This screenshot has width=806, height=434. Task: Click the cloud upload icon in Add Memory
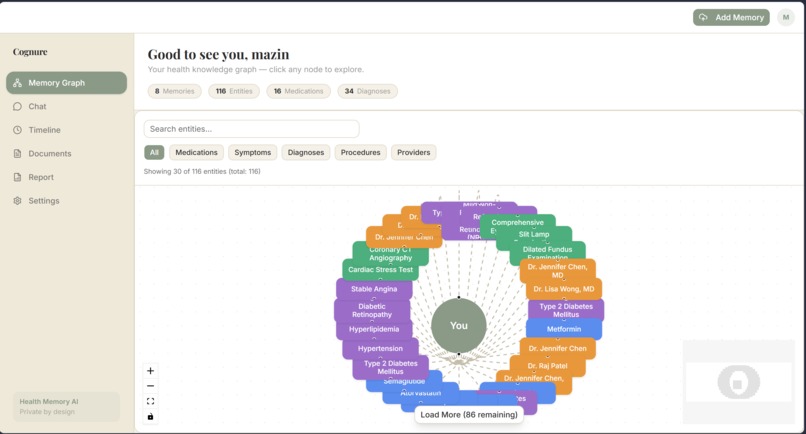pos(703,17)
